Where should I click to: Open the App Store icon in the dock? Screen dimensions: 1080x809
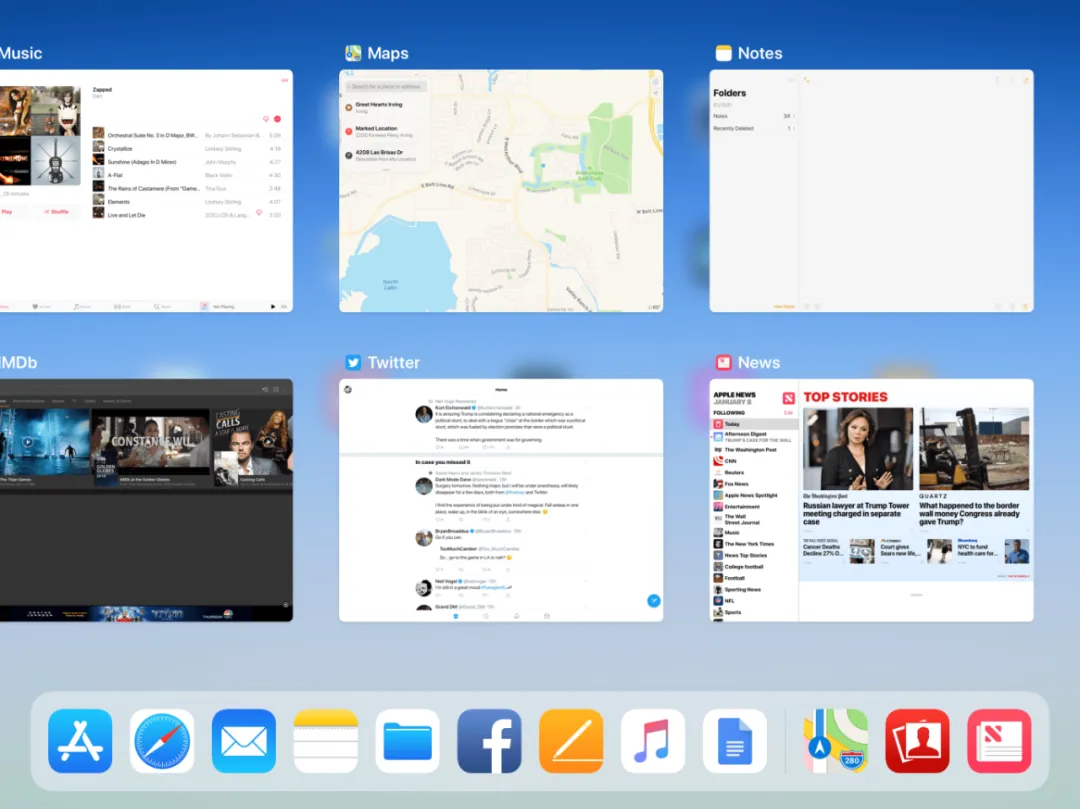pos(80,741)
